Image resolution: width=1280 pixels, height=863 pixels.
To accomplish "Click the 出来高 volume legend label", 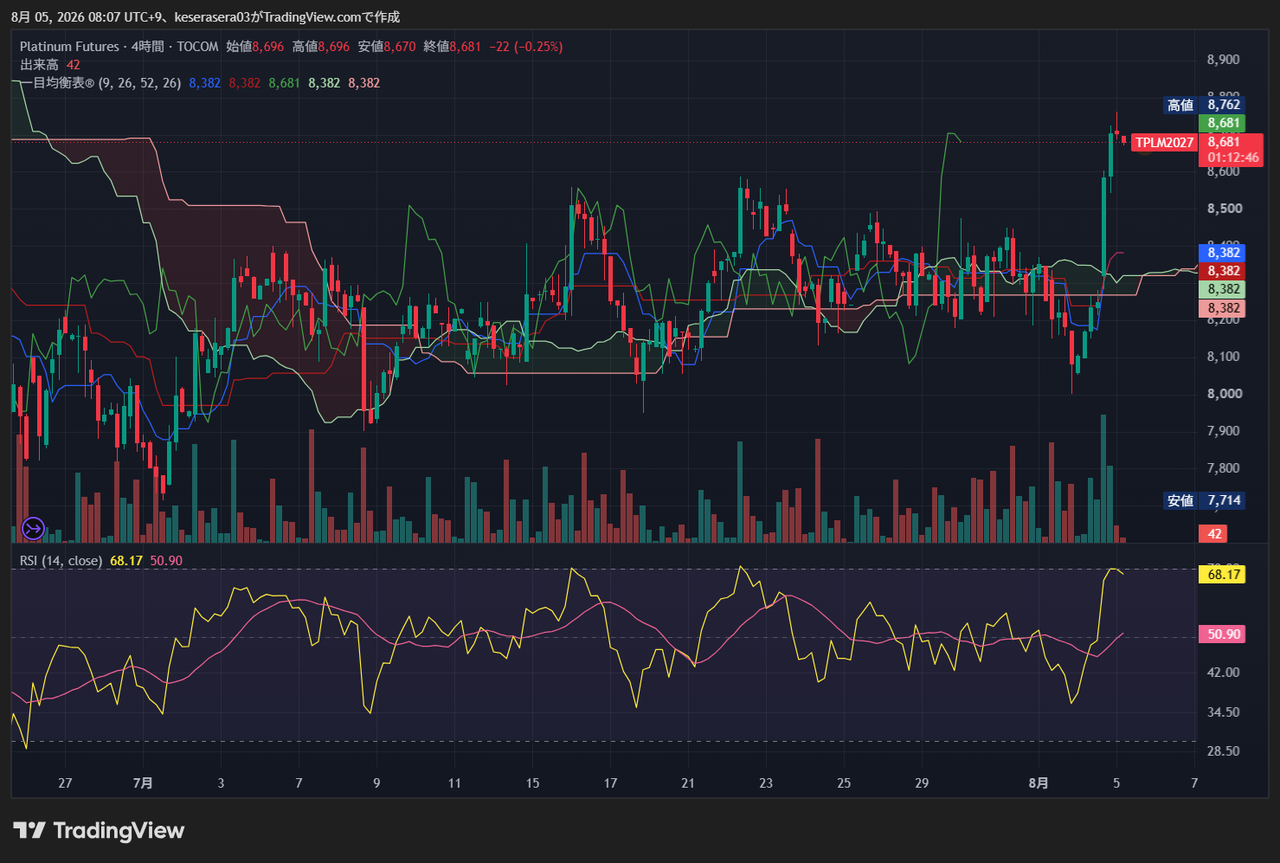I will pos(40,65).
